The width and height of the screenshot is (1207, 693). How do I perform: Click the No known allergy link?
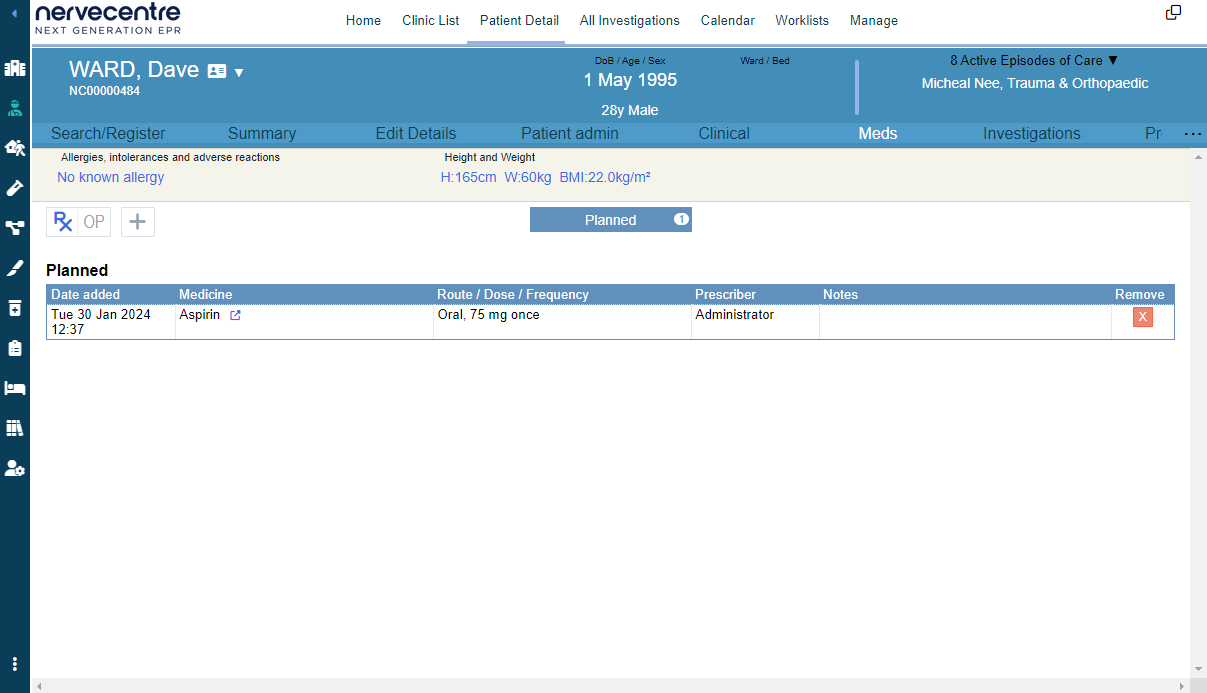[x=110, y=177]
